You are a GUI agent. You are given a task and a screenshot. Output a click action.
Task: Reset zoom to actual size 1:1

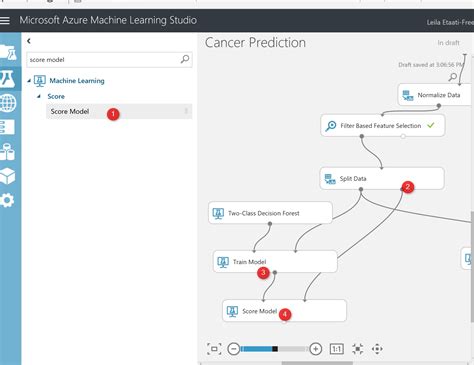click(x=337, y=349)
